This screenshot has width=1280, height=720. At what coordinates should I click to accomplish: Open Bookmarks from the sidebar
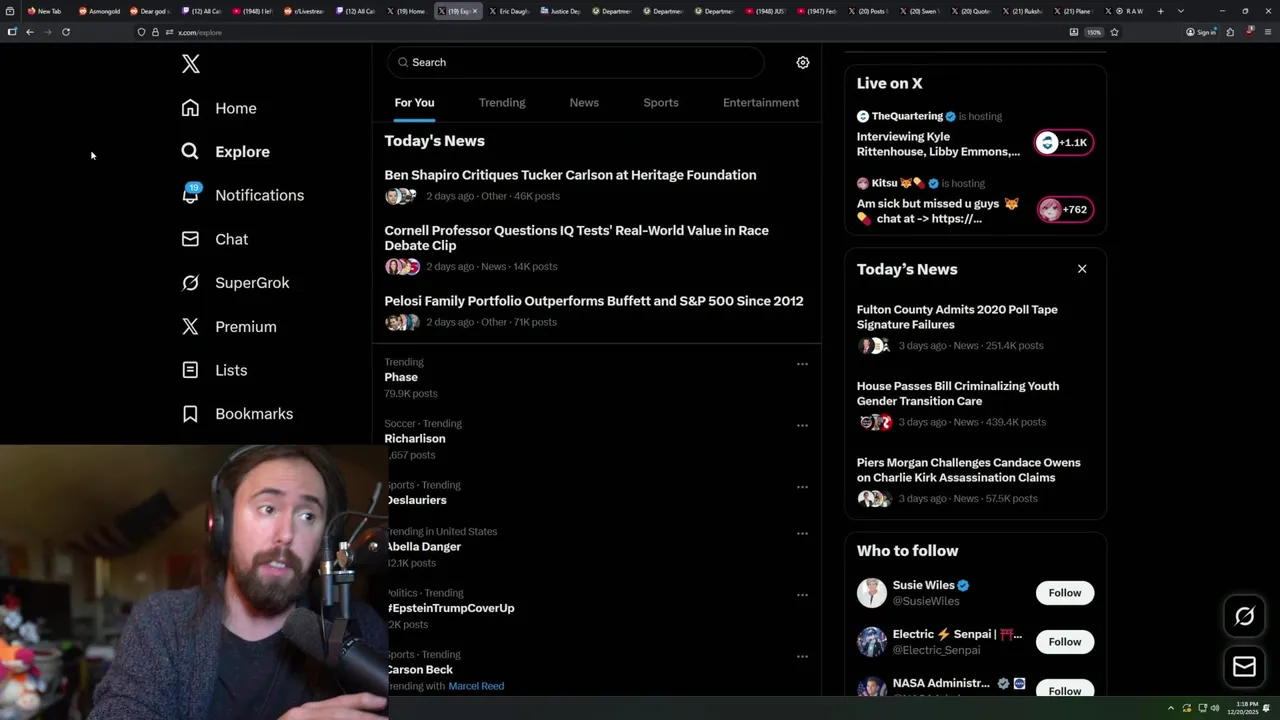(x=237, y=414)
